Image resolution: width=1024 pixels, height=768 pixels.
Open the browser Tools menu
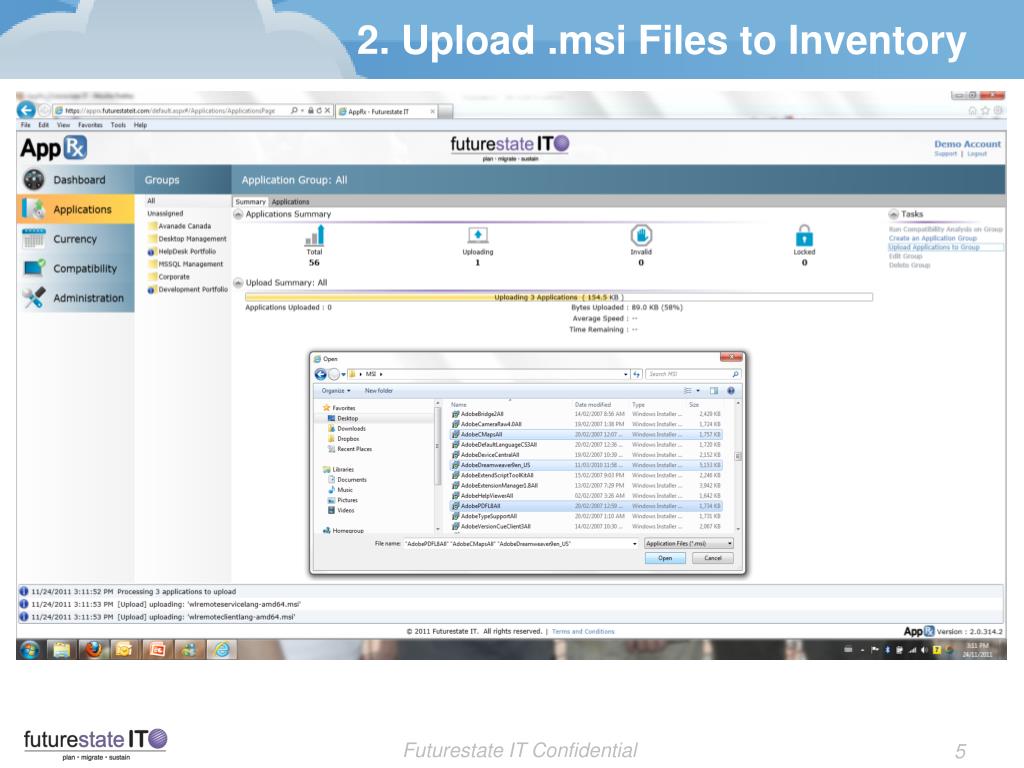[118, 125]
